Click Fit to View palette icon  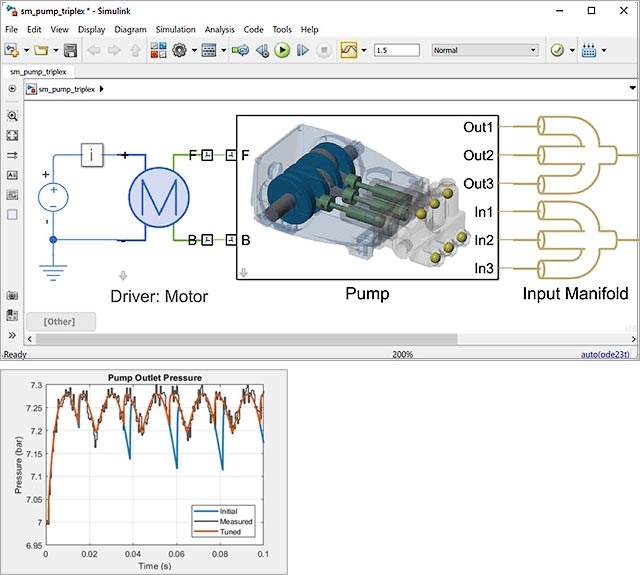[12, 135]
